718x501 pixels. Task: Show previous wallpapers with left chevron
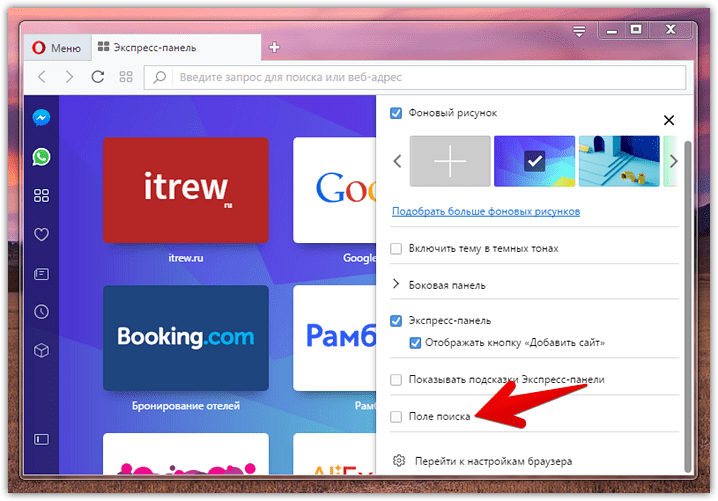397,161
